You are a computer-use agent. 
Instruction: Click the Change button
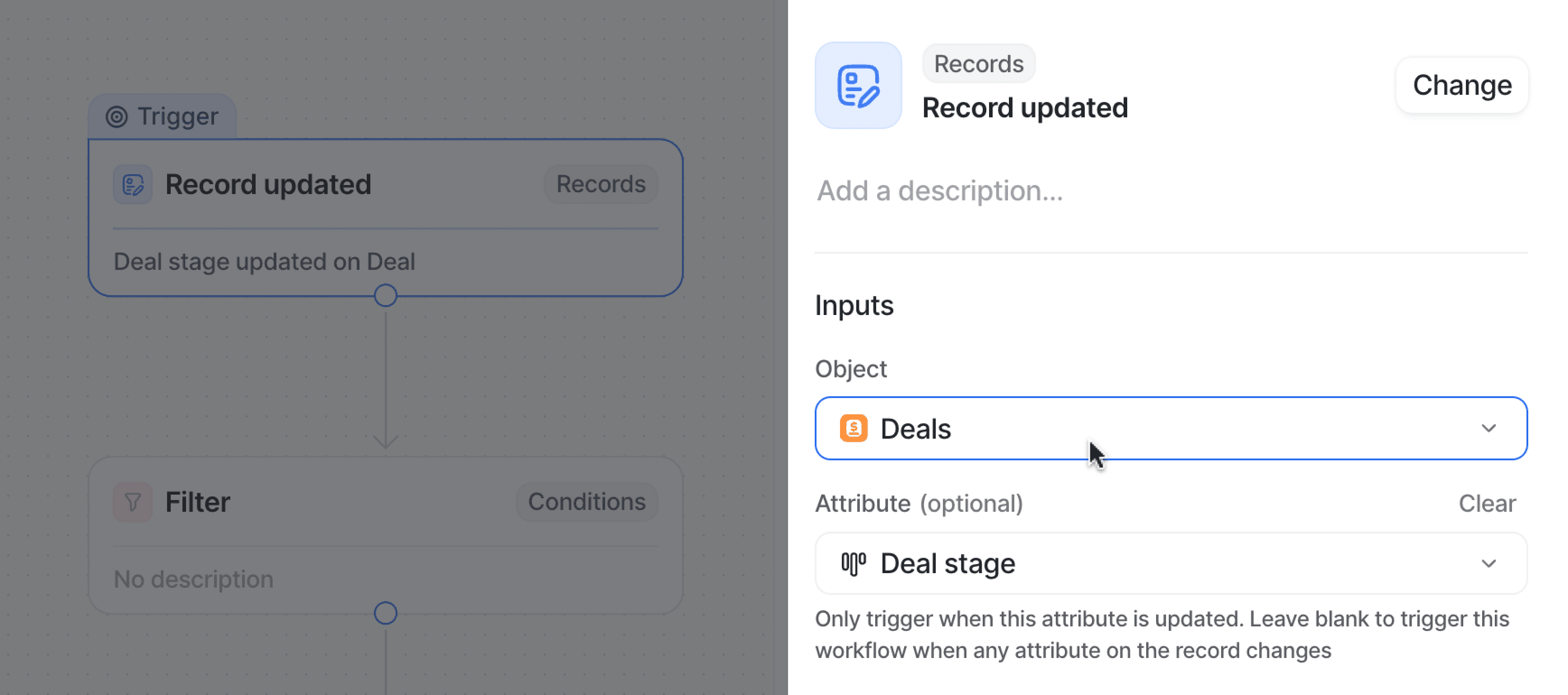[1462, 85]
